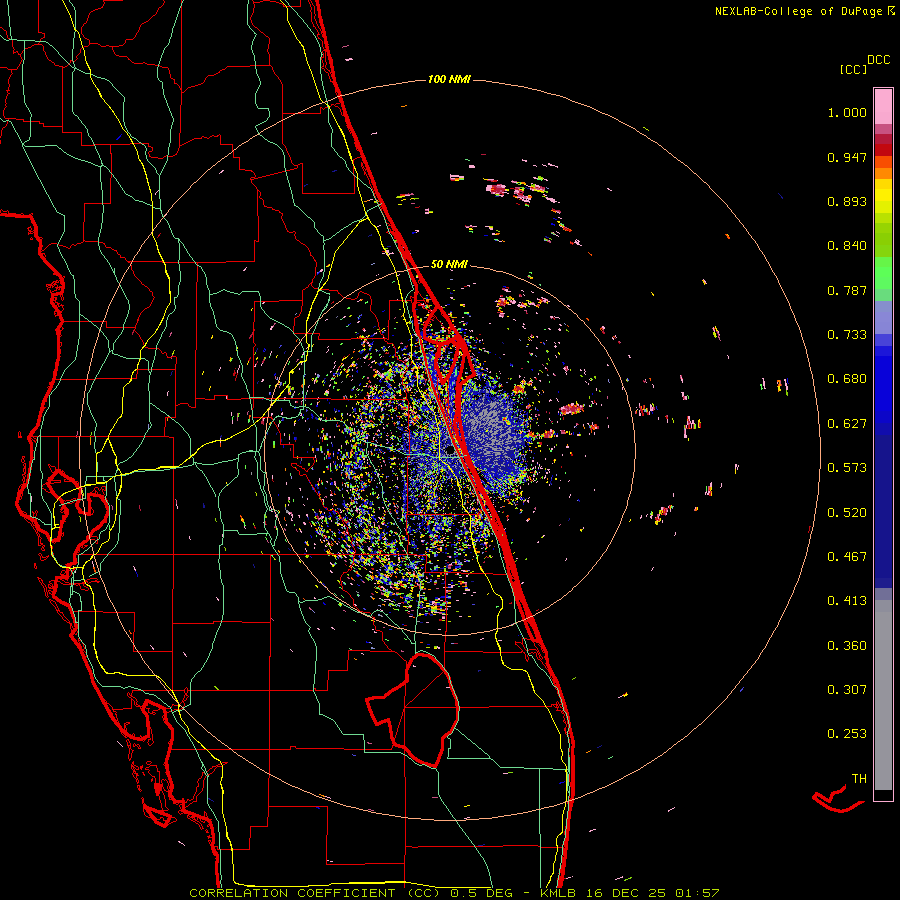Click the 0.733 legend value
The width and height of the screenshot is (900, 900).
click(847, 334)
